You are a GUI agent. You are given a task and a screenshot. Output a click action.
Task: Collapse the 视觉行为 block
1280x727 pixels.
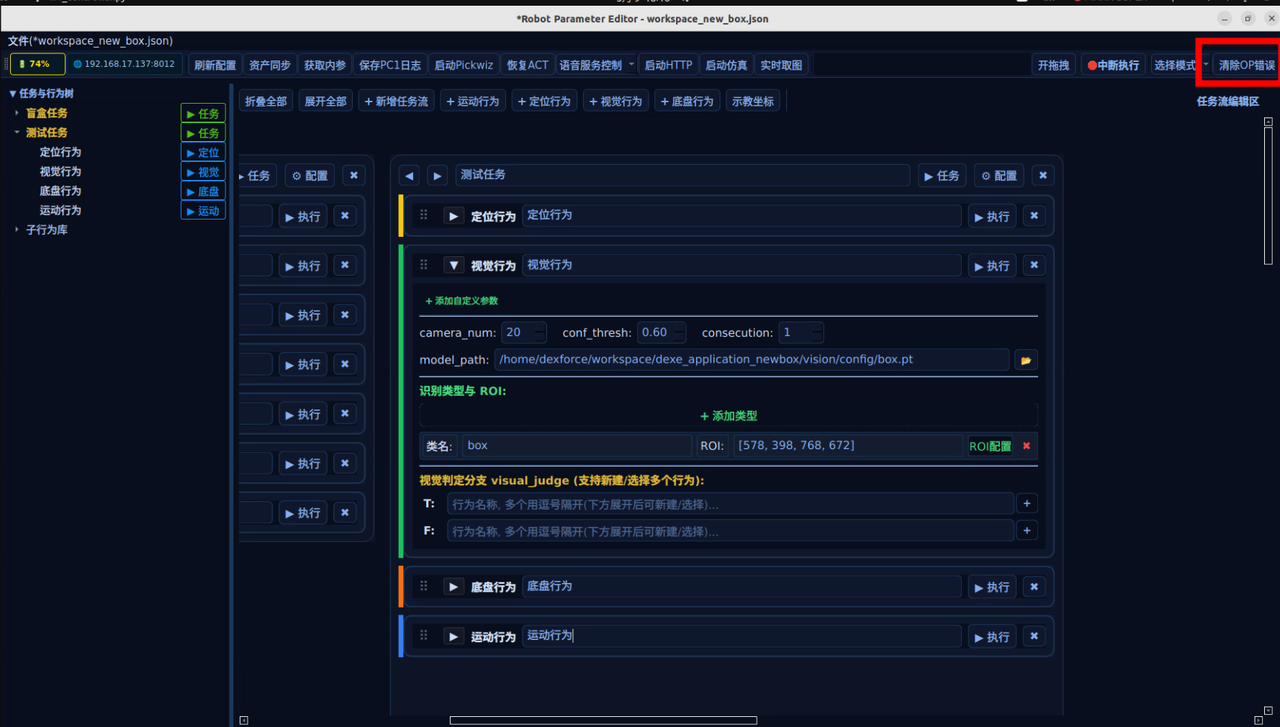(x=454, y=266)
